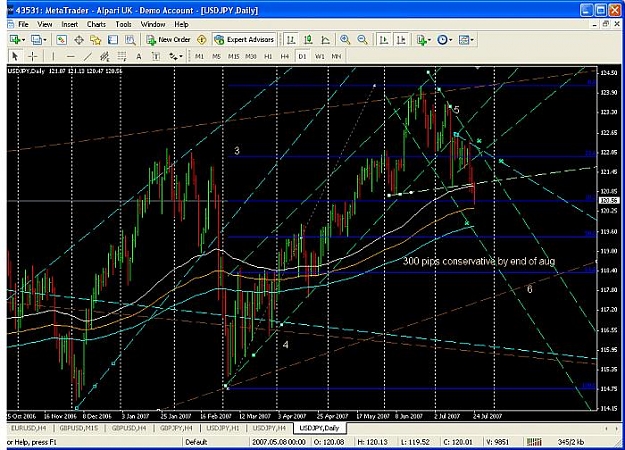The image size is (625, 450).
Task: Open the Strategy Tester magnifier icon
Action: [130, 39]
